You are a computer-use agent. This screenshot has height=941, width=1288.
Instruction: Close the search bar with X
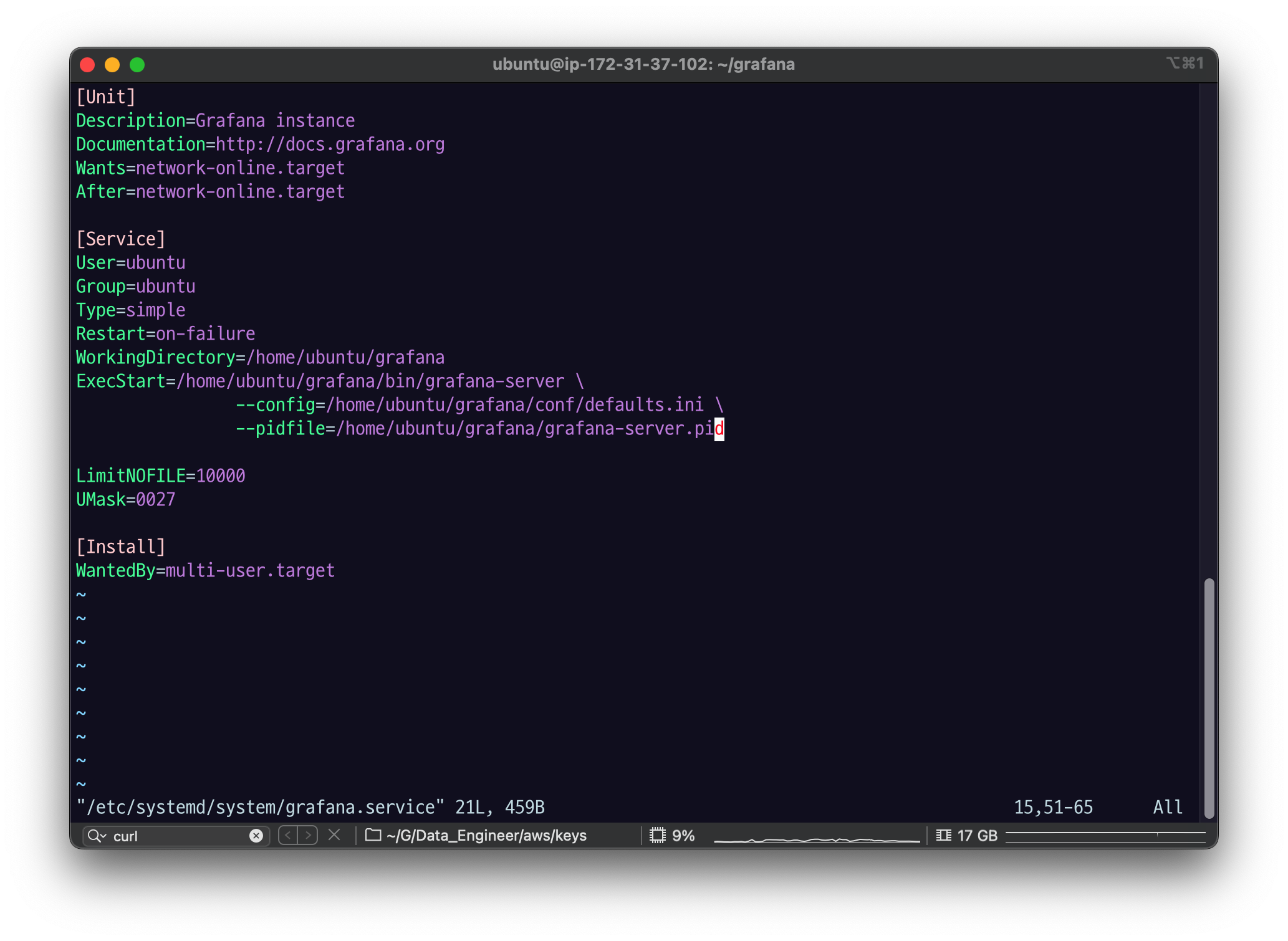(334, 835)
